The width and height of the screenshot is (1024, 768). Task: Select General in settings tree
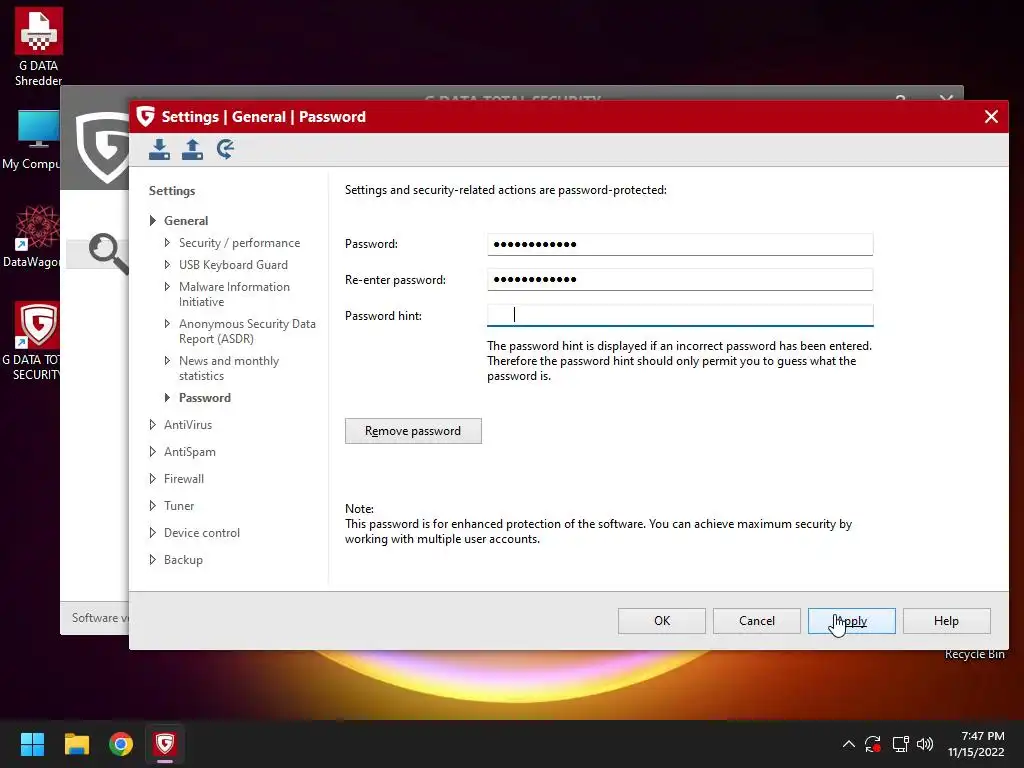186,221
